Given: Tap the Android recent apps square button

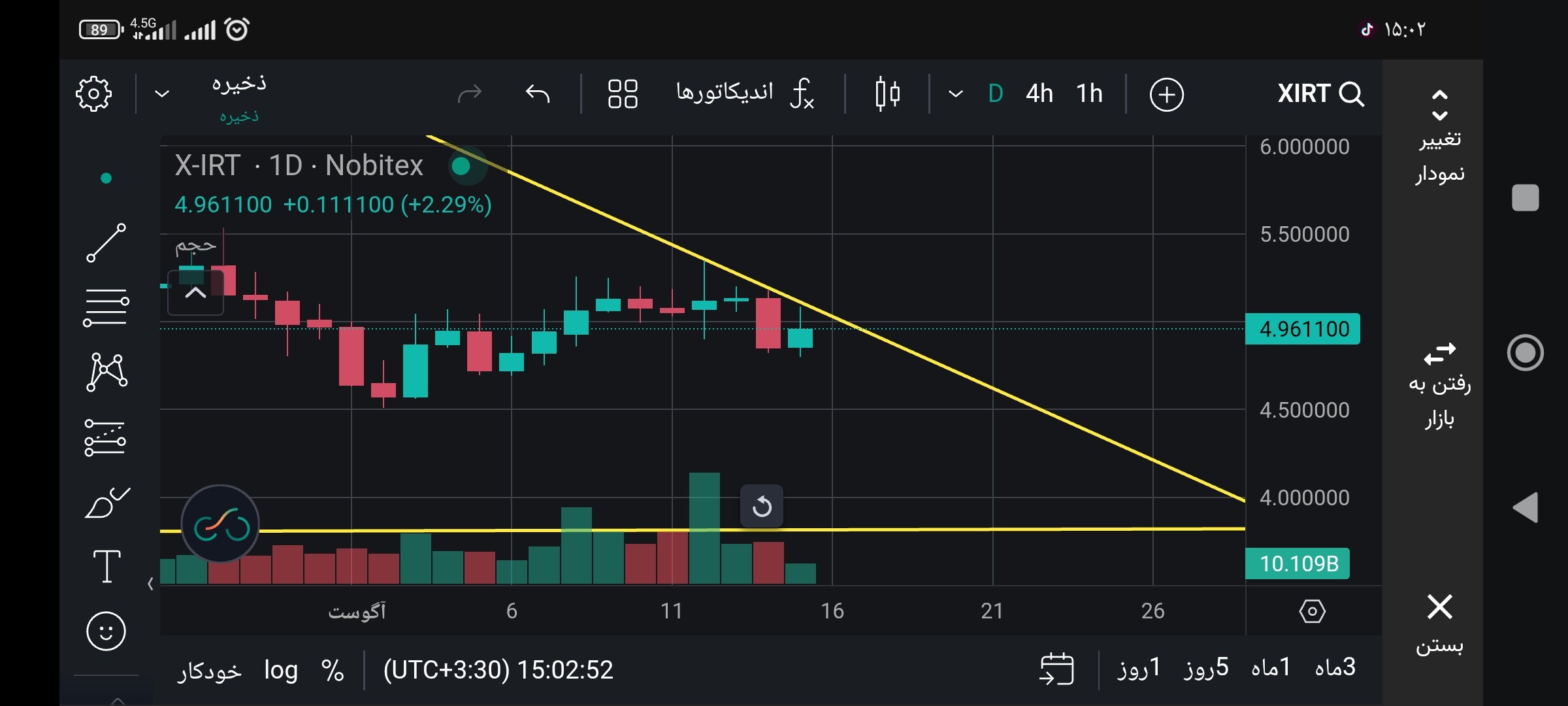Looking at the screenshot, I should coord(1525,197).
